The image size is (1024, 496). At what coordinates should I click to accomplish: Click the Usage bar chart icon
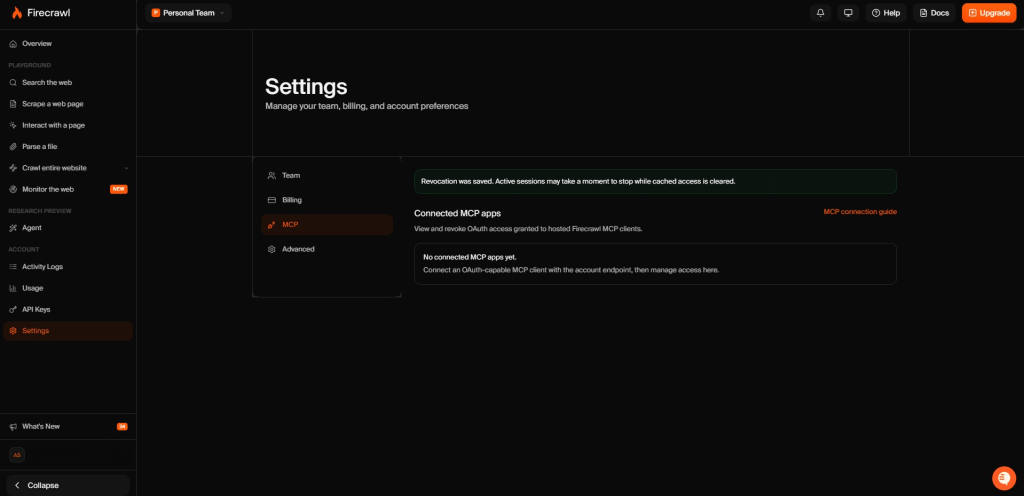click(x=13, y=288)
